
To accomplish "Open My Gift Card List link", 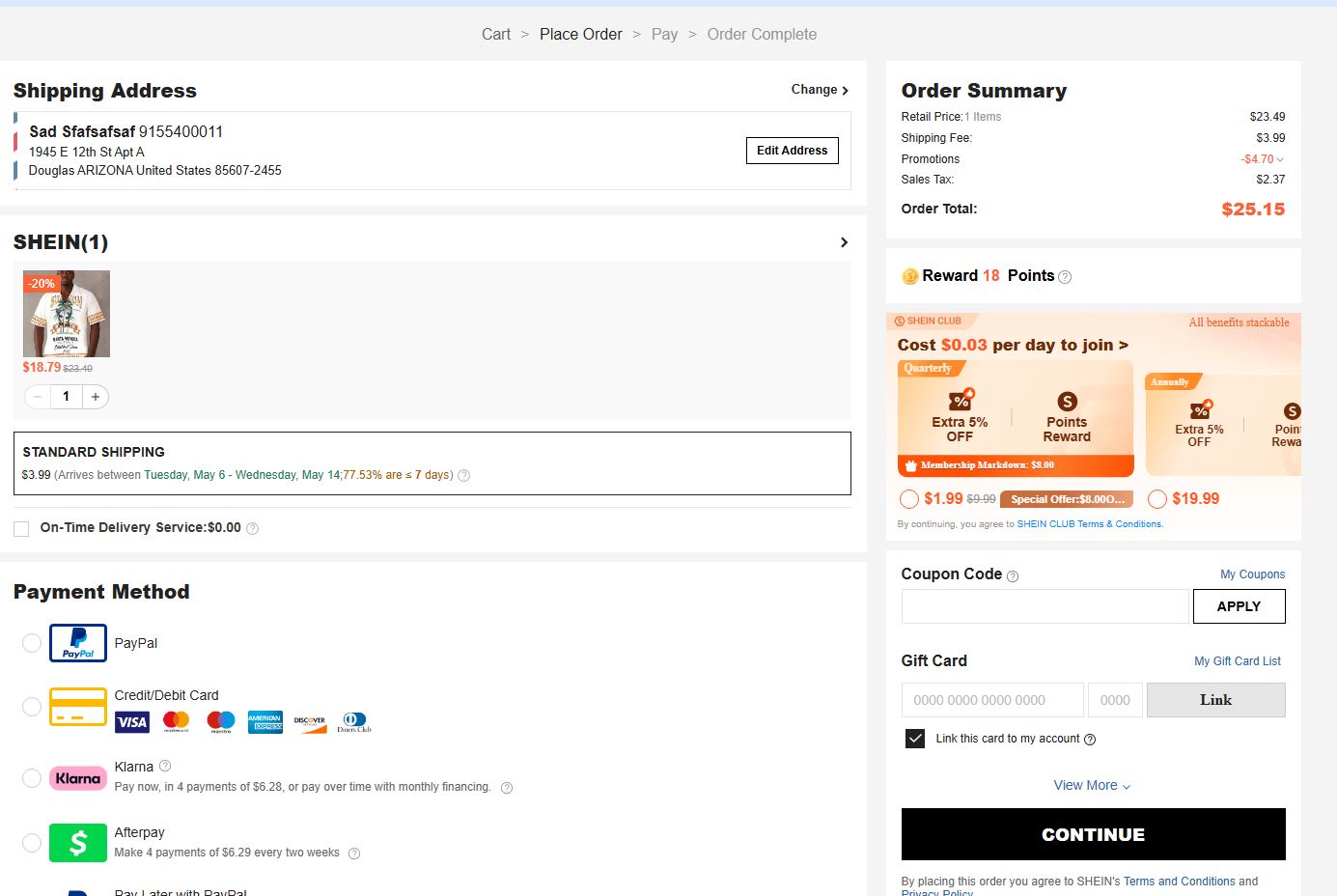I will click(1238, 661).
